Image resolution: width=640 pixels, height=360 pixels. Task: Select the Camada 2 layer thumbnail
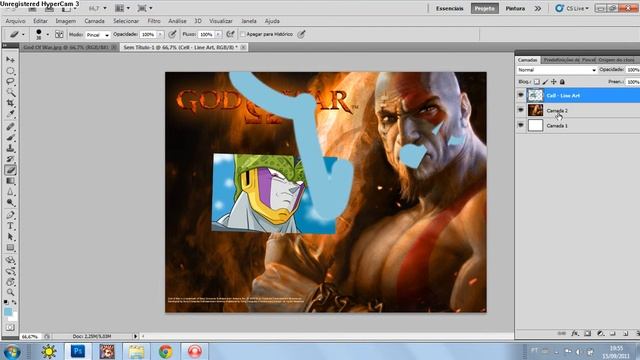[x=535, y=110]
